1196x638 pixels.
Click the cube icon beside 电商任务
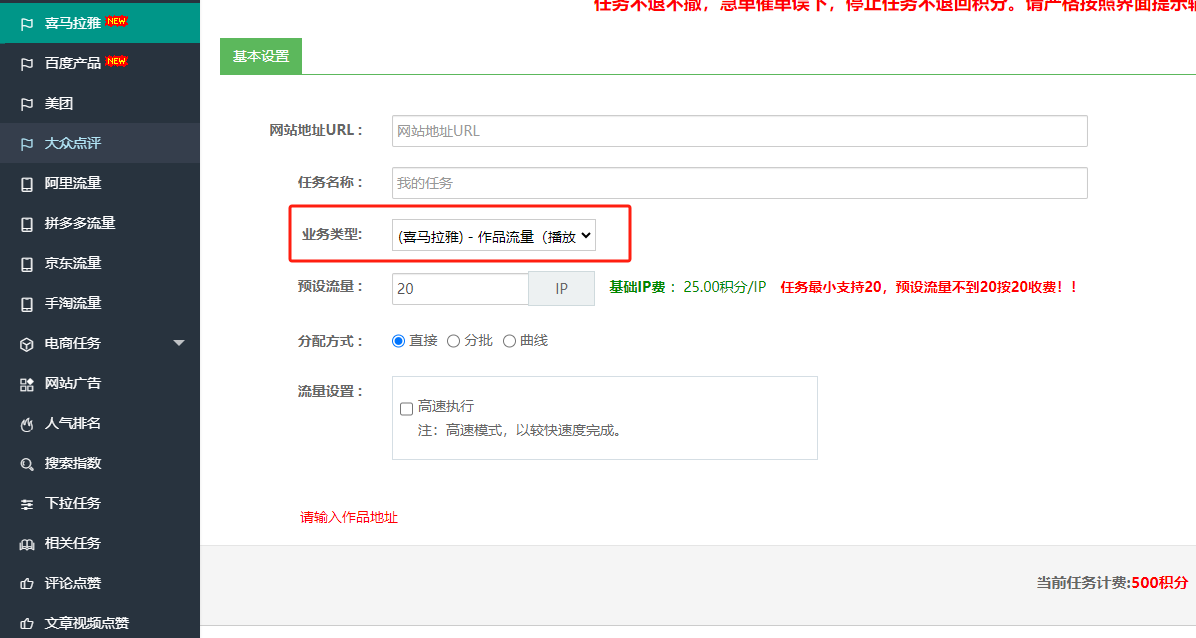click(x=27, y=344)
